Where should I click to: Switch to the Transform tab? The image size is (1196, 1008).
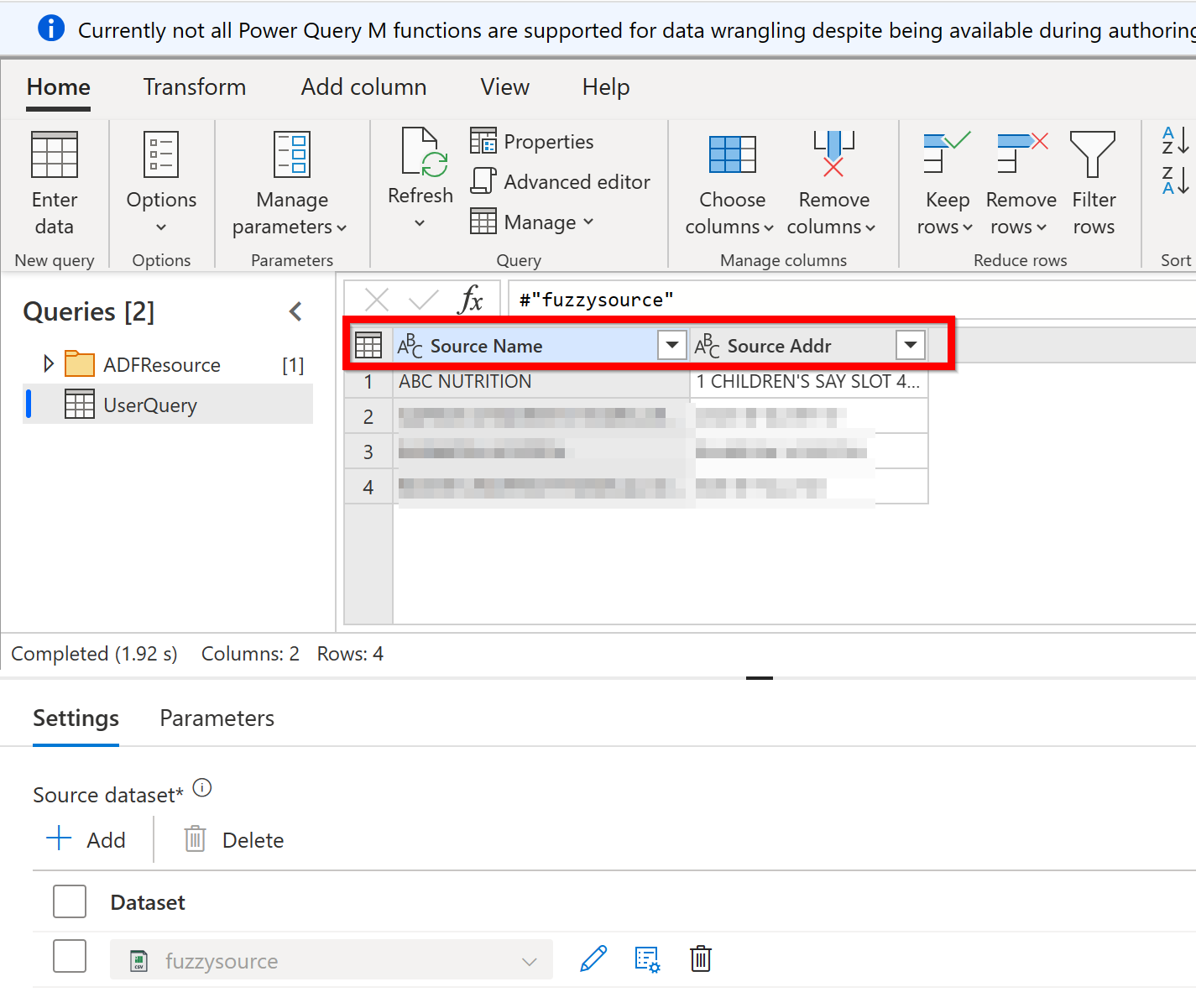[195, 87]
